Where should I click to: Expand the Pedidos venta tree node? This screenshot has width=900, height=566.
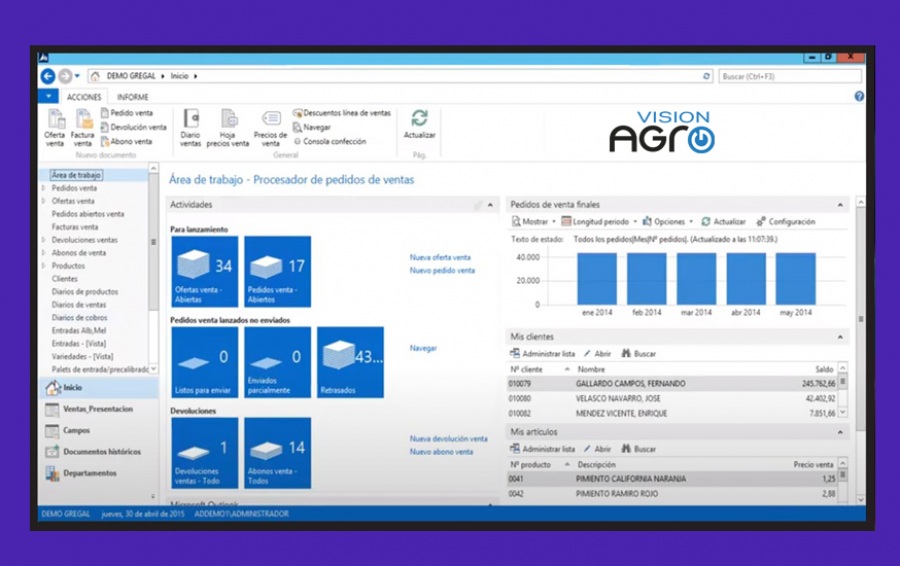coord(44,188)
